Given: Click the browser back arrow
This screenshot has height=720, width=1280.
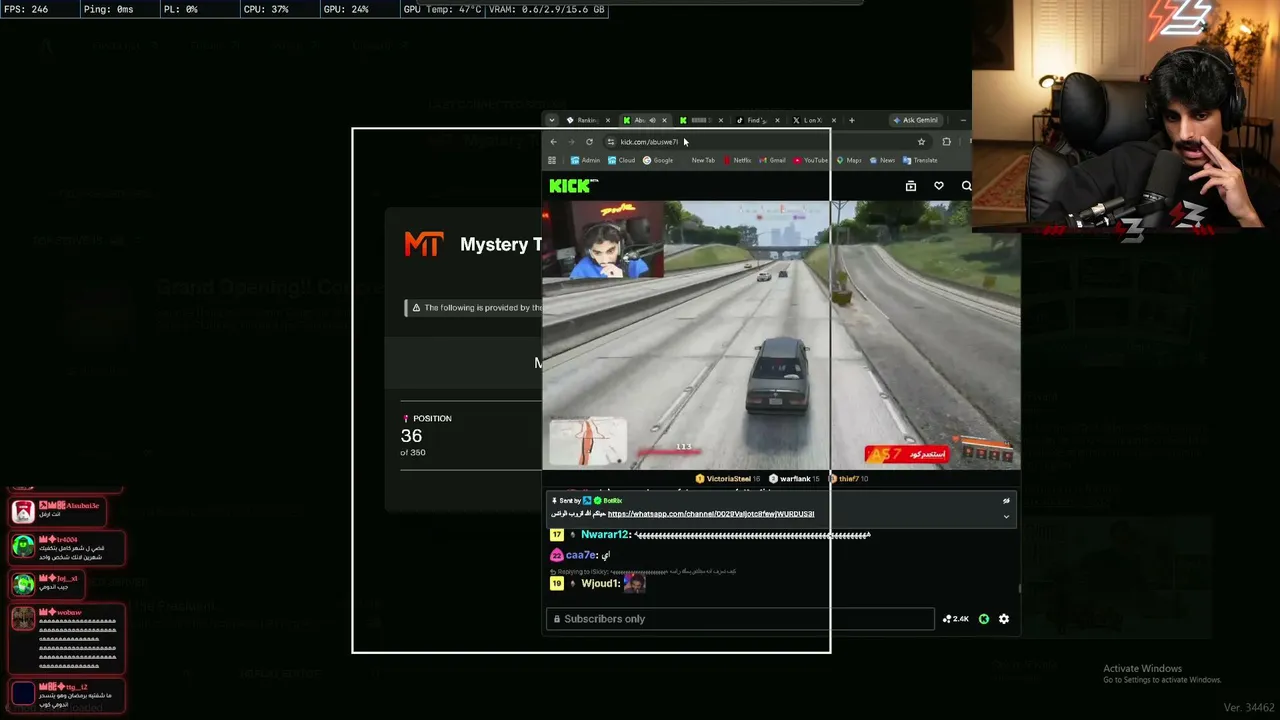Looking at the screenshot, I should (x=554, y=142).
